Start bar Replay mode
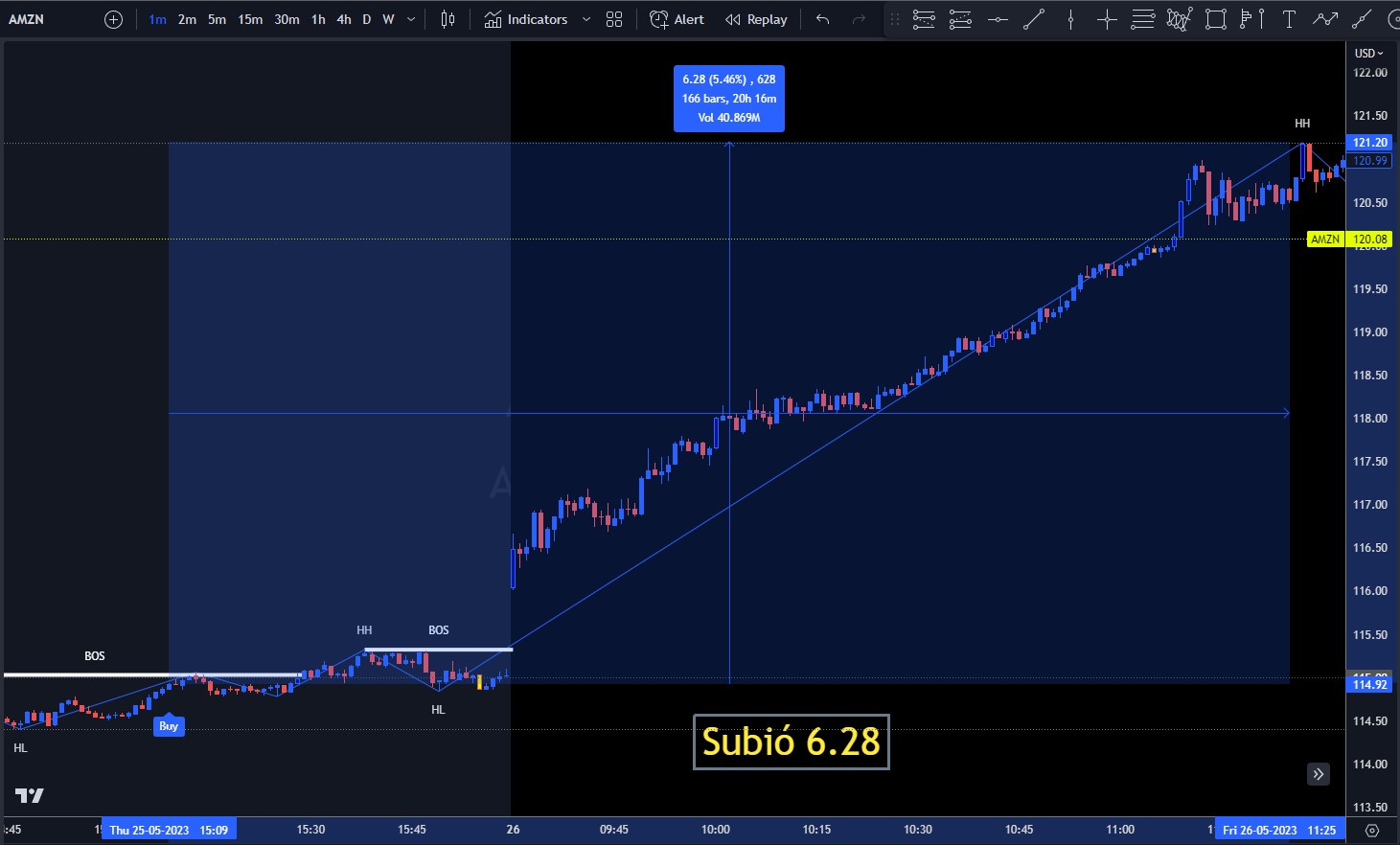Image resolution: width=1400 pixels, height=845 pixels. [756, 19]
